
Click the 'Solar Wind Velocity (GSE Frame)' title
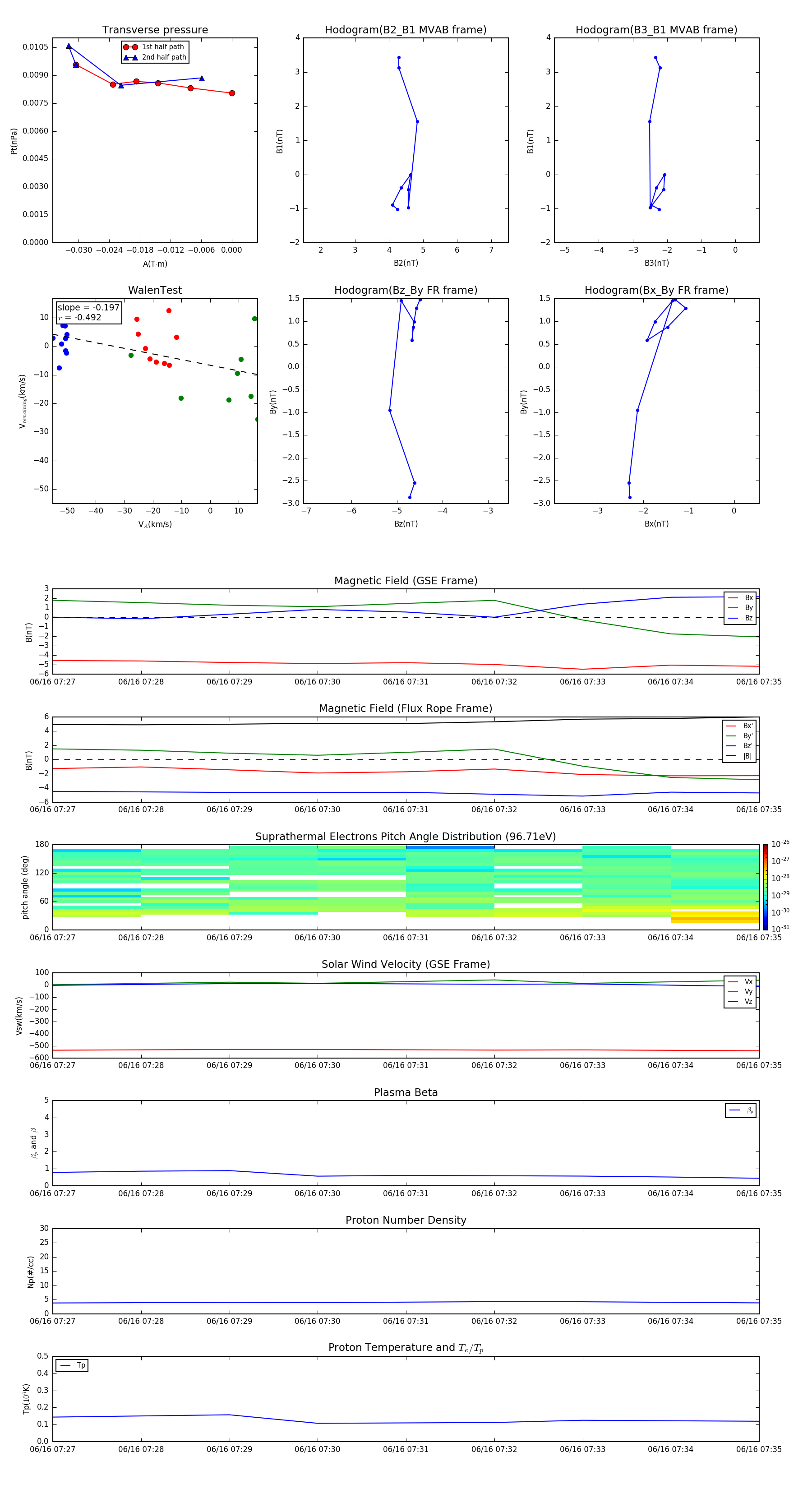406,964
